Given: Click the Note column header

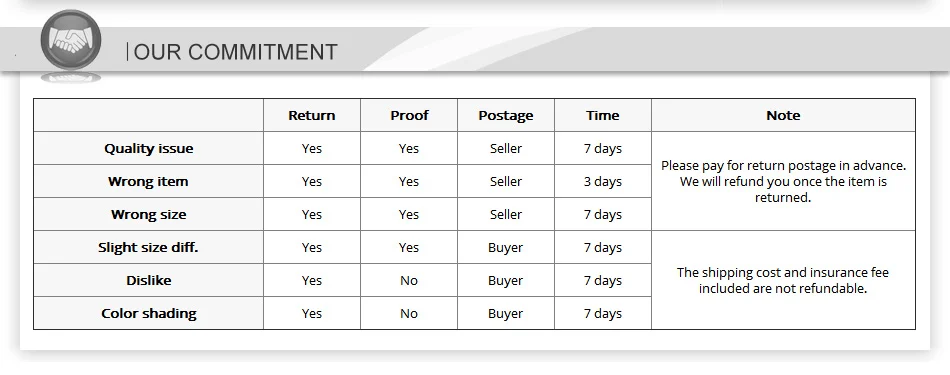Looking at the screenshot, I should click(783, 115).
